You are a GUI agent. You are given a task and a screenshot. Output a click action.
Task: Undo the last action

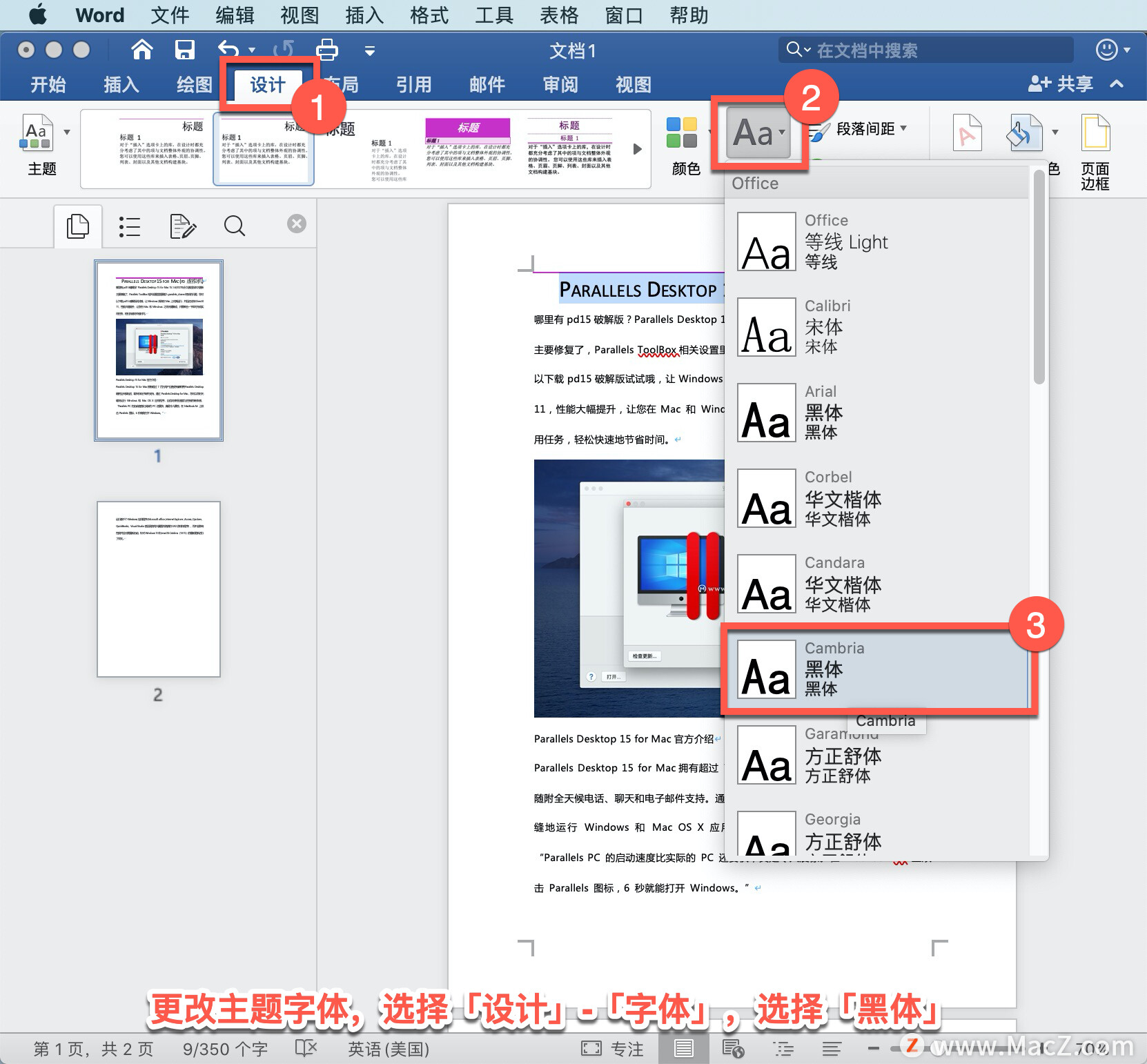228,50
